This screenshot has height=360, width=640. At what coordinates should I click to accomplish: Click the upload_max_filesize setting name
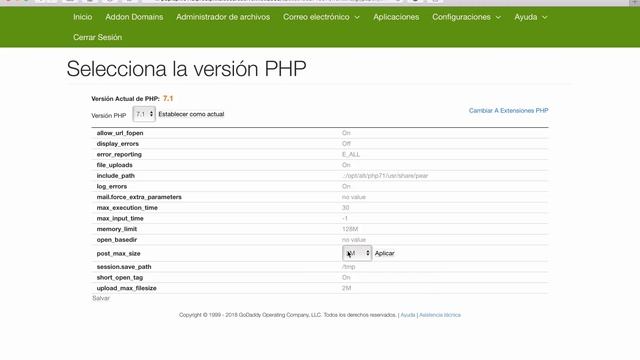[x=127, y=288]
